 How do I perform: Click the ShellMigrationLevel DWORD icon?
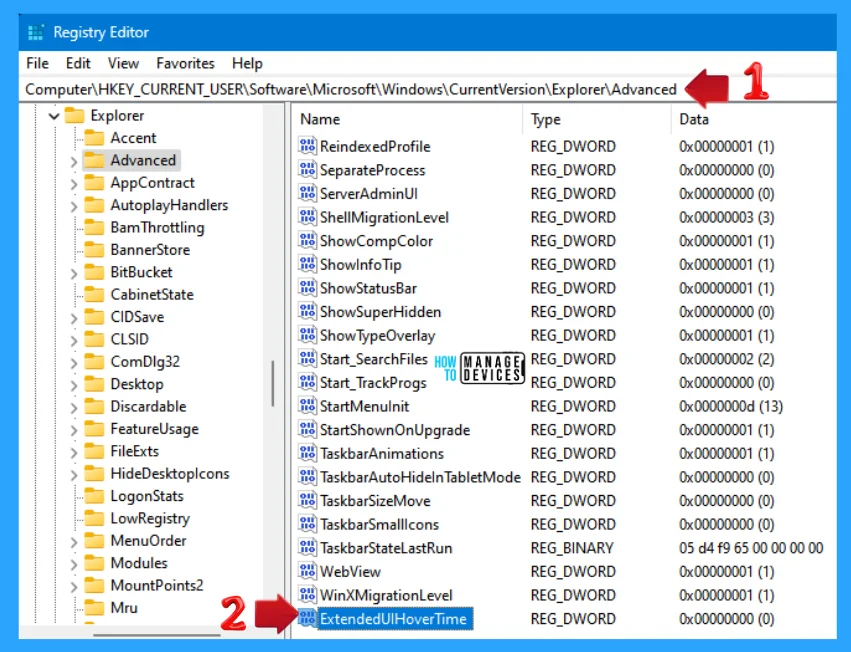pos(307,217)
